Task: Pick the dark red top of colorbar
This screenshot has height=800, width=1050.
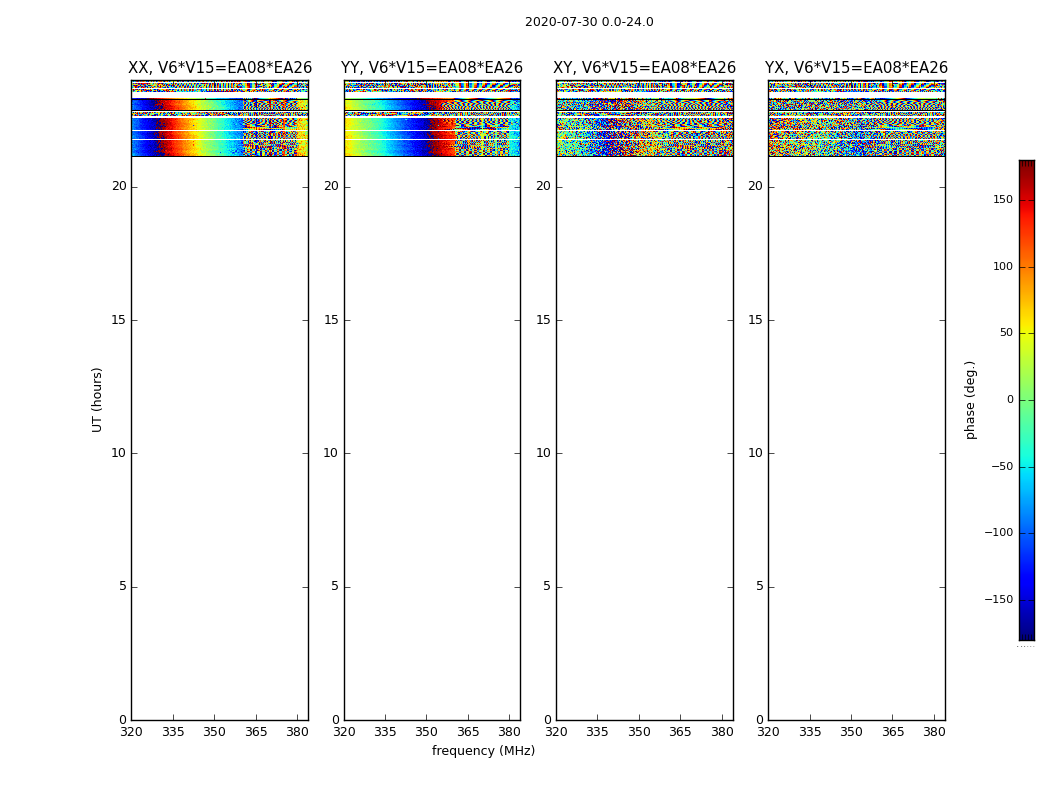Action: [x=1026, y=165]
